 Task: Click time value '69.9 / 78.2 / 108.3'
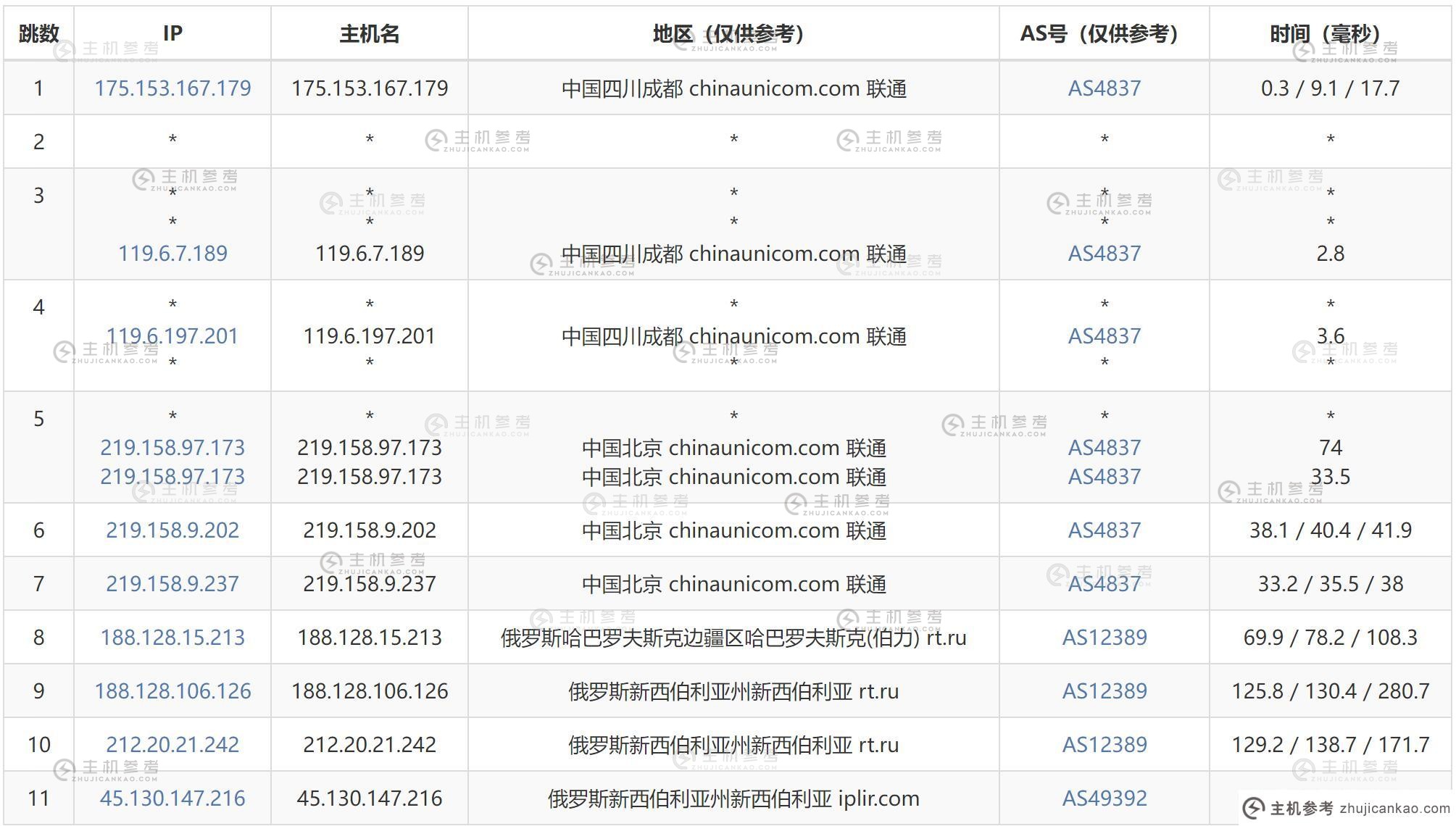point(1331,638)
